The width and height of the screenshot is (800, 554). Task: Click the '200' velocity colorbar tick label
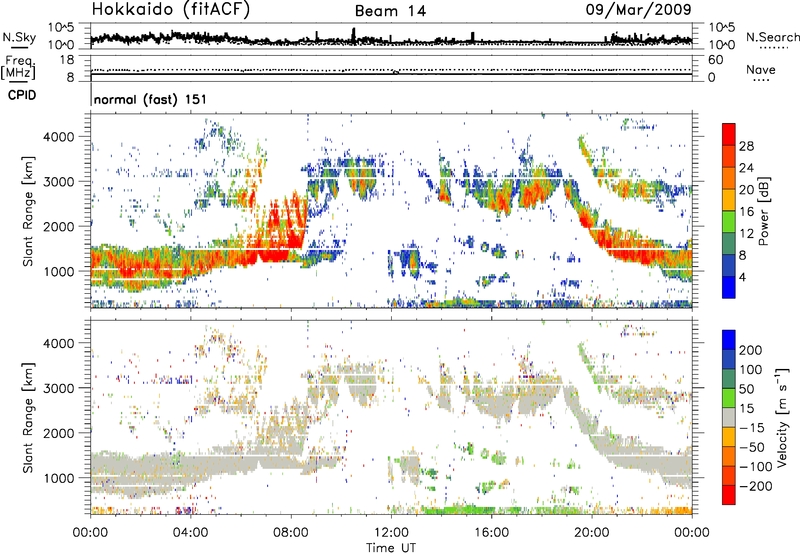click(751, 350)
